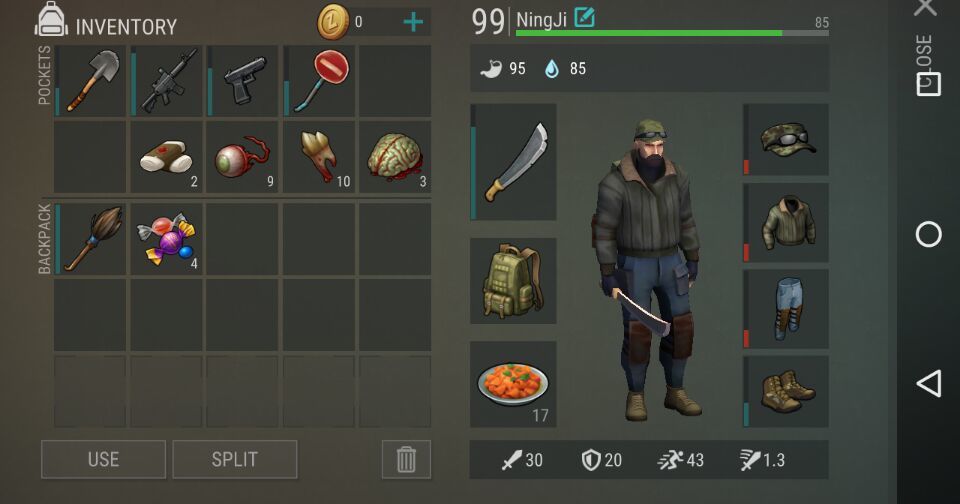960x504 pixels.
Task: Select the assault rifle item
Action: coord(167,81)
